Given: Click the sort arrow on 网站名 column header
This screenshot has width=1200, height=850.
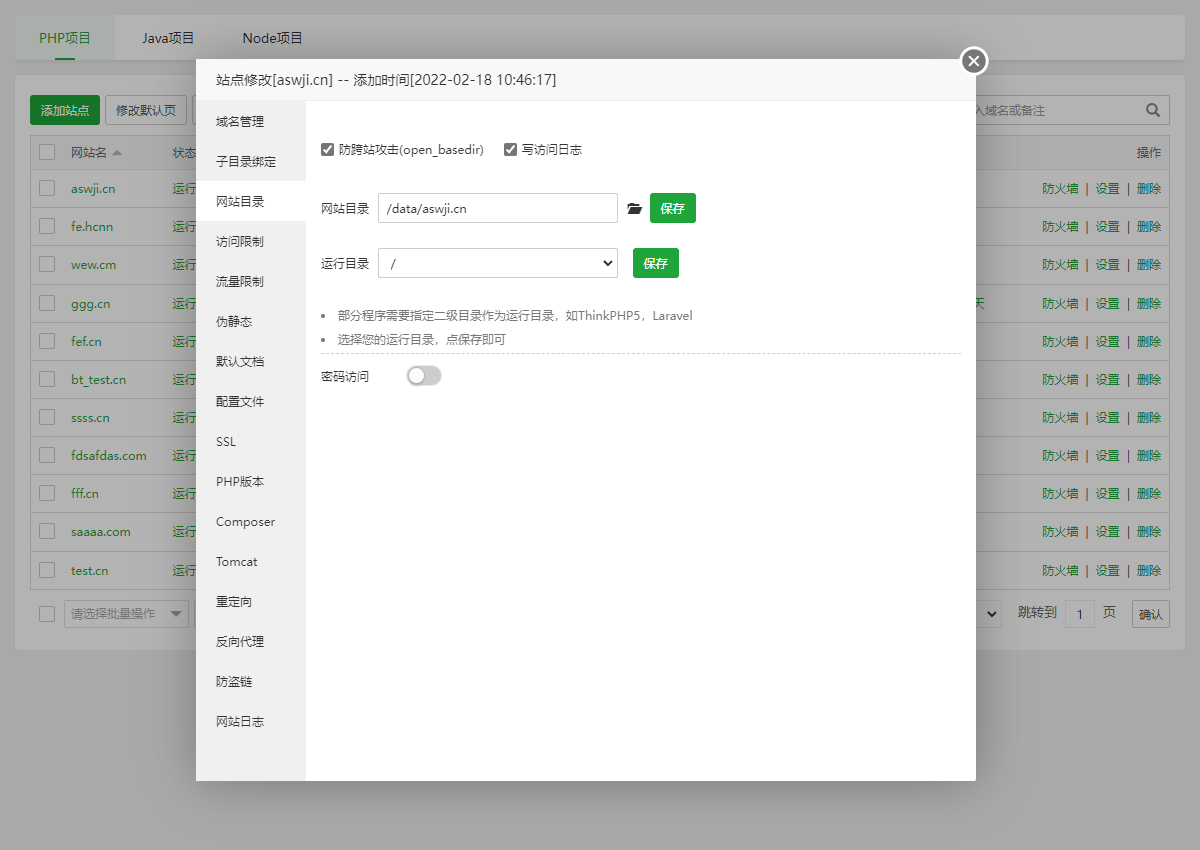Looking at the screenshot, I should click(x=119, y=152).
